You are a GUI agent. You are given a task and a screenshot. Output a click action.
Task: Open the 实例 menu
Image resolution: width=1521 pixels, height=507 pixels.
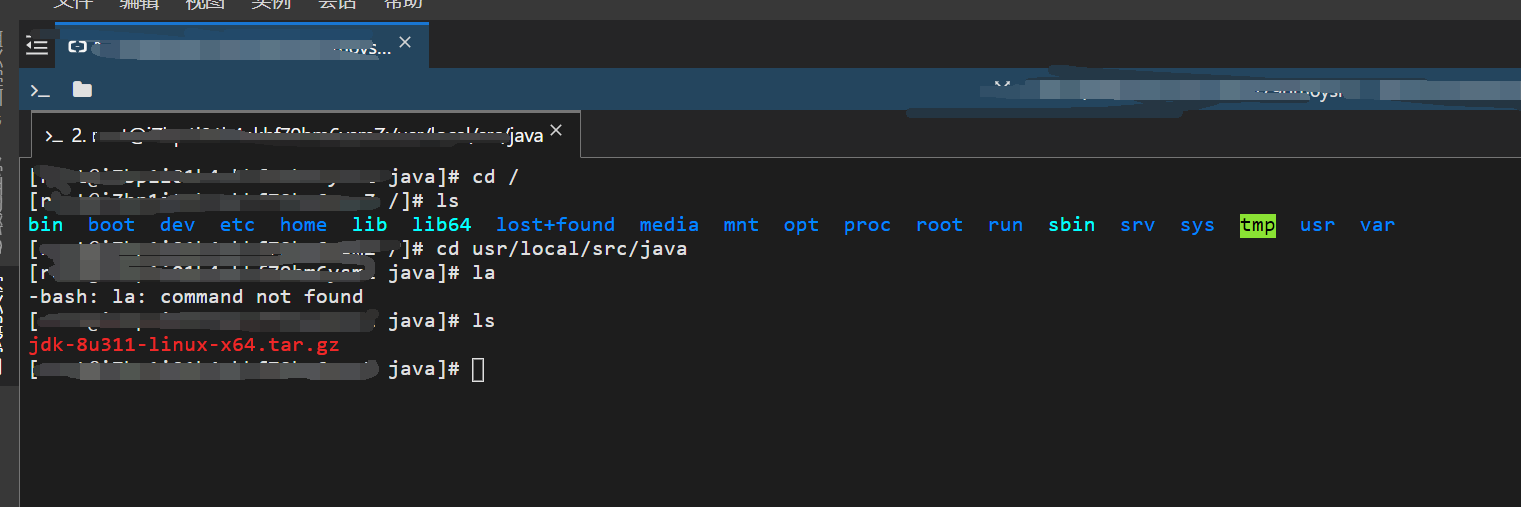tap(271, 4)
